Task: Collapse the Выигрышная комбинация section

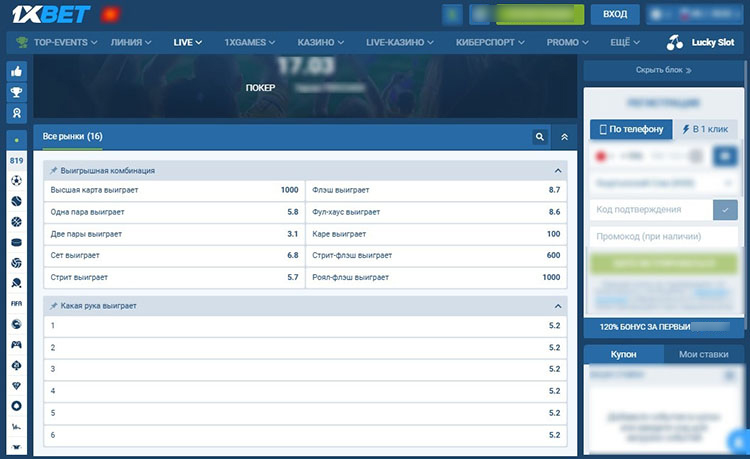Action: [558, 171]
